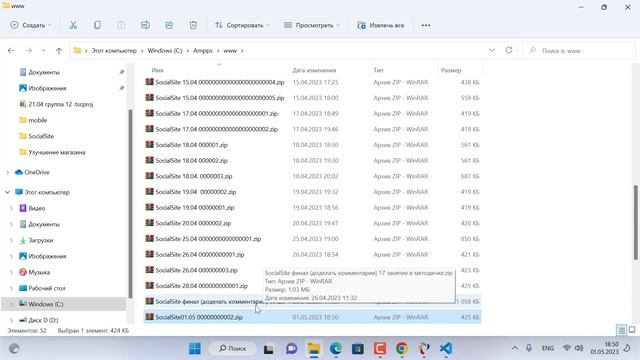Select SocialSite 20.04 0000002.zip file
This screenshot has height=360, width=640.
click(193, 223)
